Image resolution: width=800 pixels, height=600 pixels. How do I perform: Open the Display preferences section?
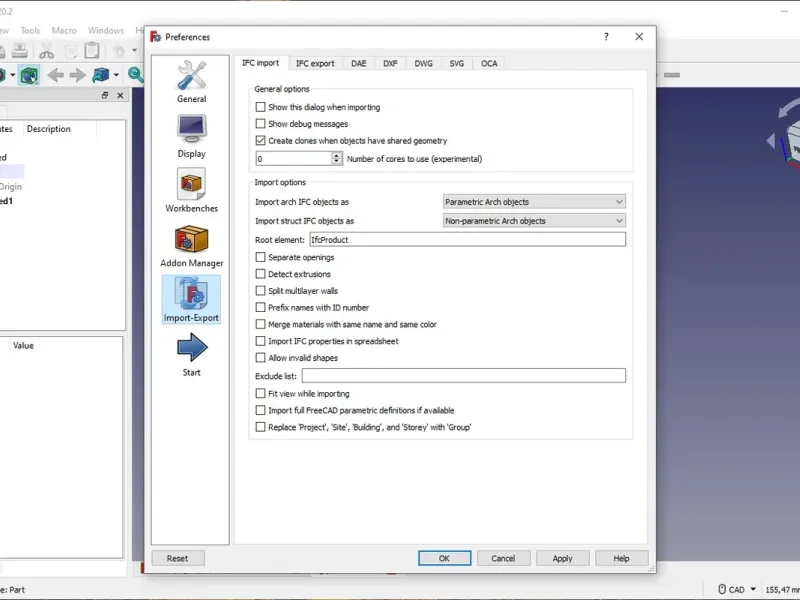point(191,136)
